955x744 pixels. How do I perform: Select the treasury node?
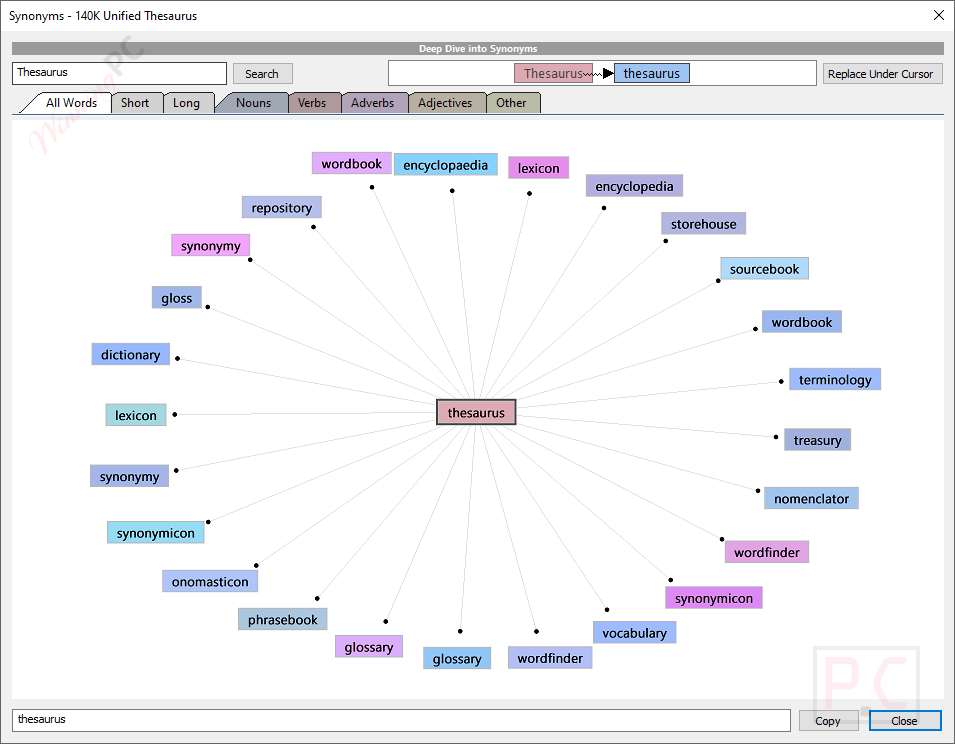[817, 440]
